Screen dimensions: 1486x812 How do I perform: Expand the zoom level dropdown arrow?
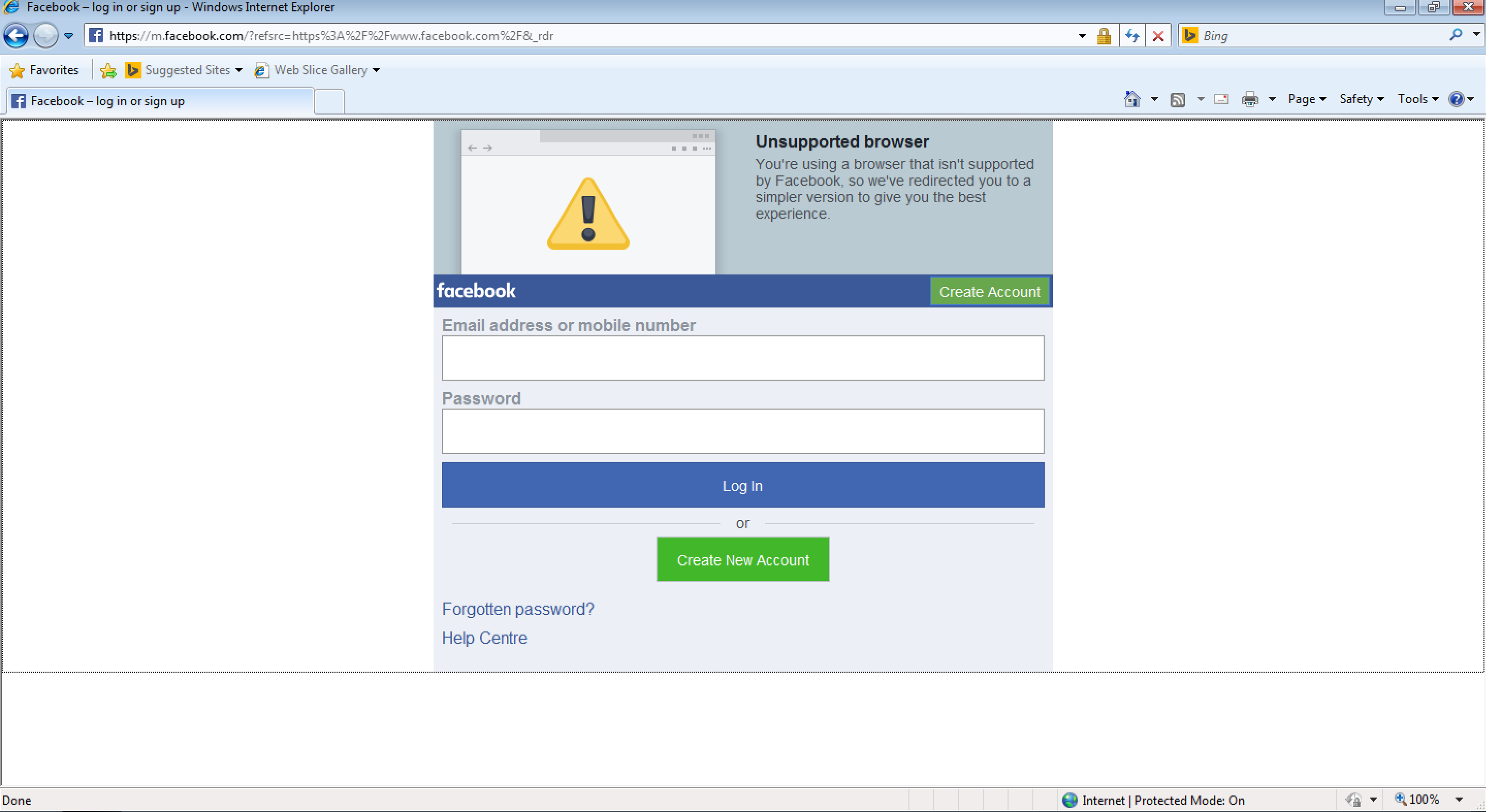[1459, 800]
